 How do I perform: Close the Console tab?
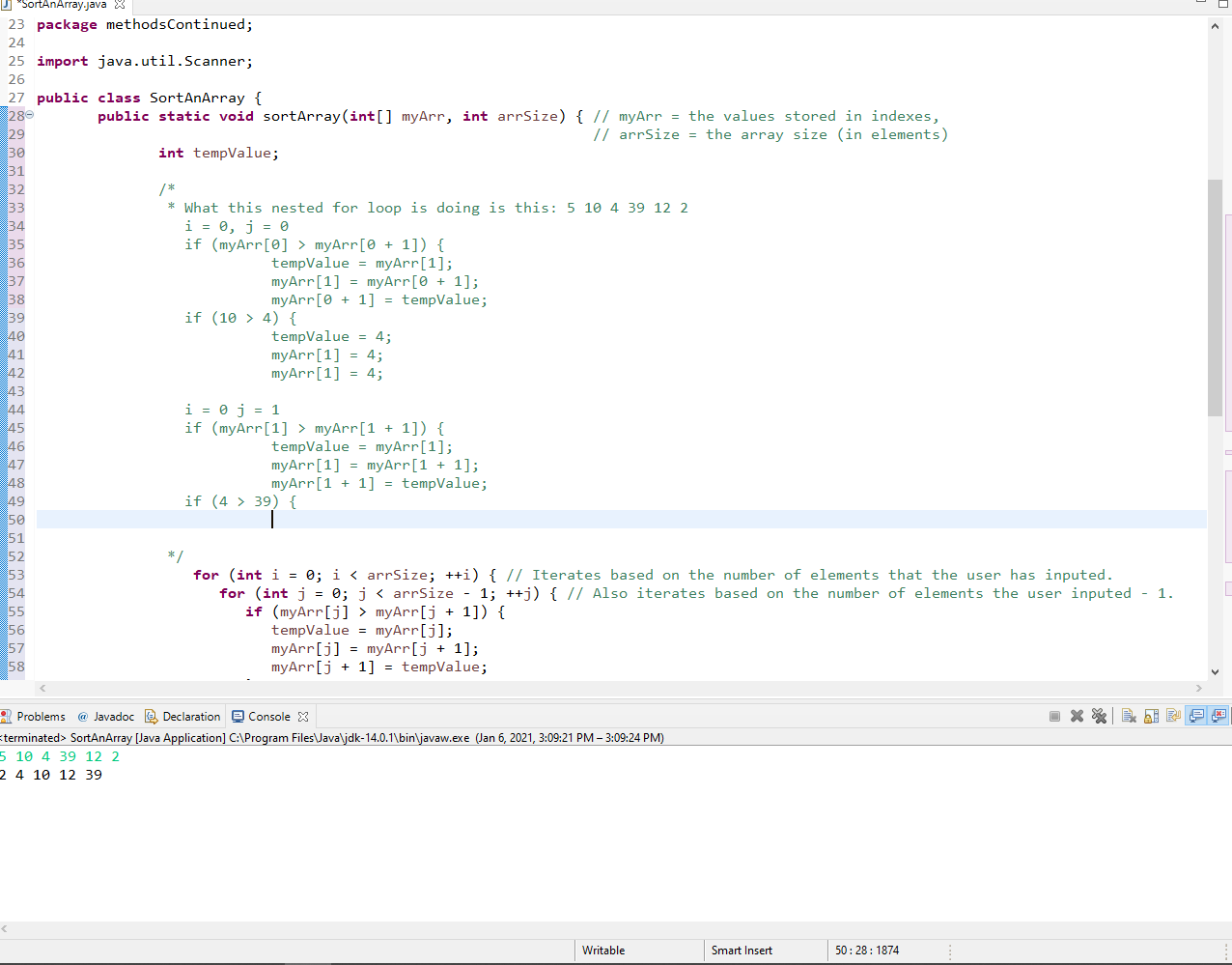[x=302, y=716]
